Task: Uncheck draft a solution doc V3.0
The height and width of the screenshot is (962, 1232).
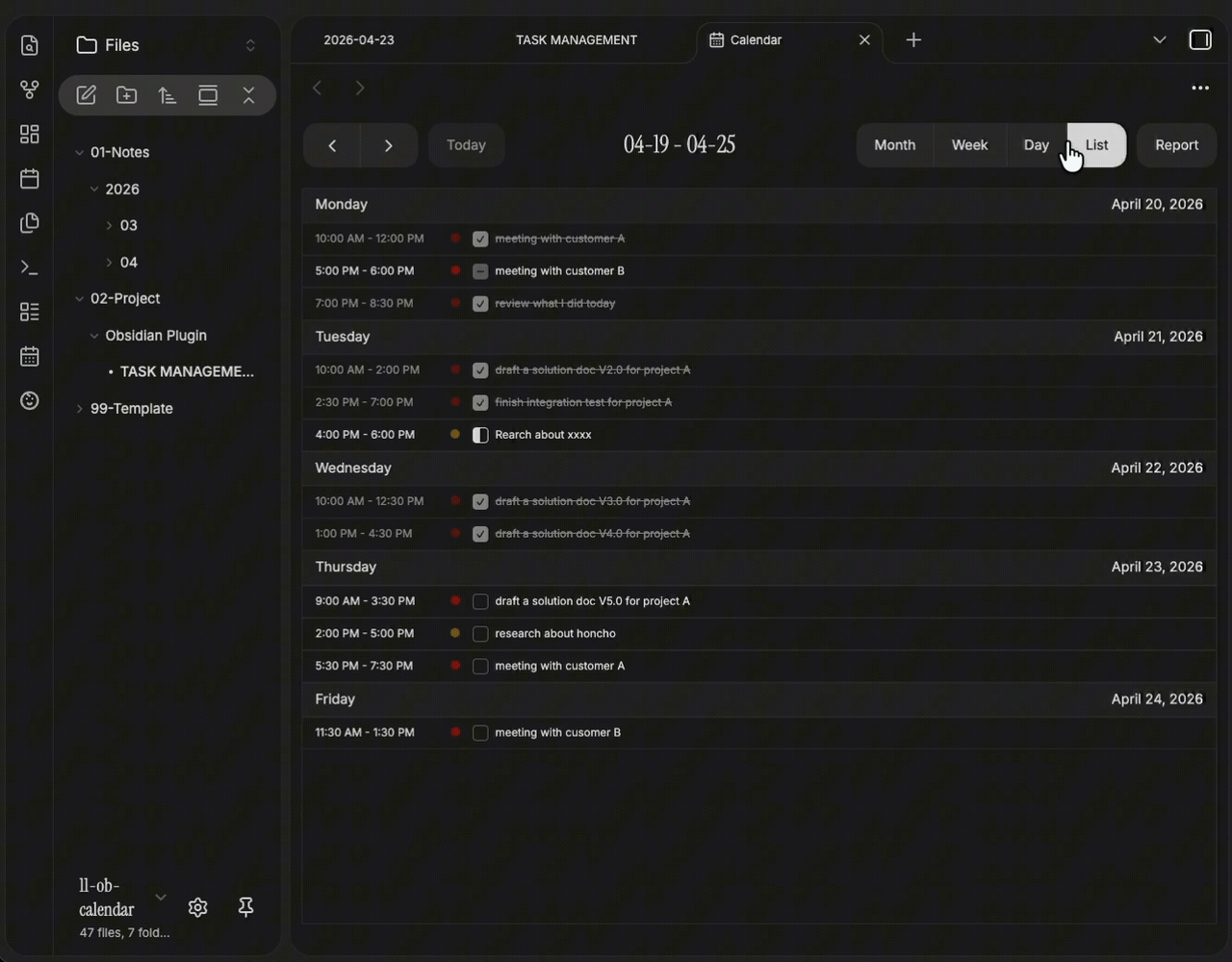Action: [x=480, y=501]
